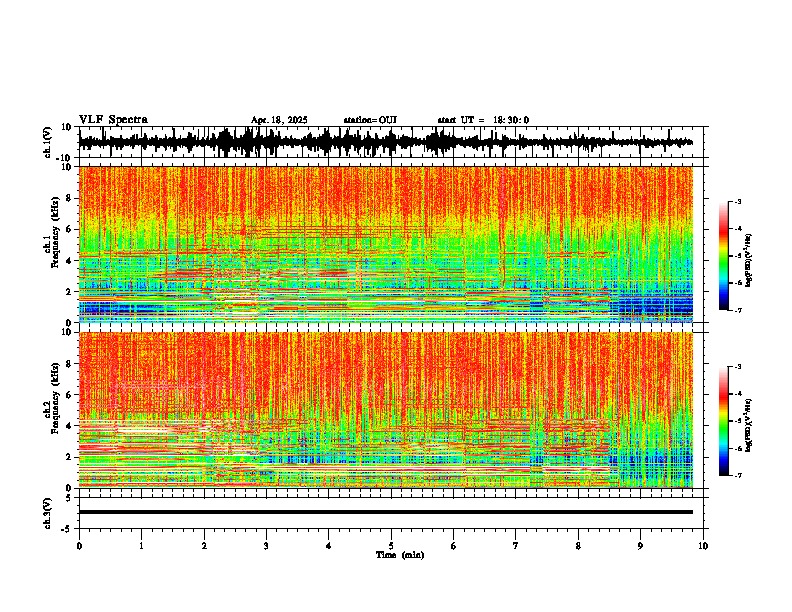
Task: Click the "6" kHz tick on ch.2 spectrogram
Action: 69,395
